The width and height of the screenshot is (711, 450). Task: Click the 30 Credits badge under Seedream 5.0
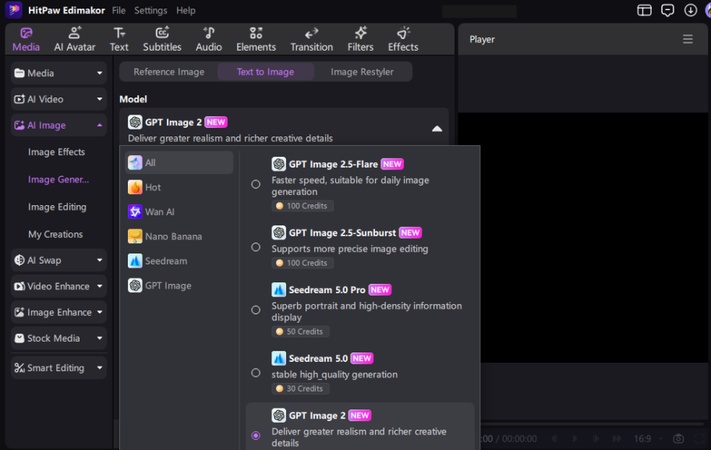tap(300, 389)
